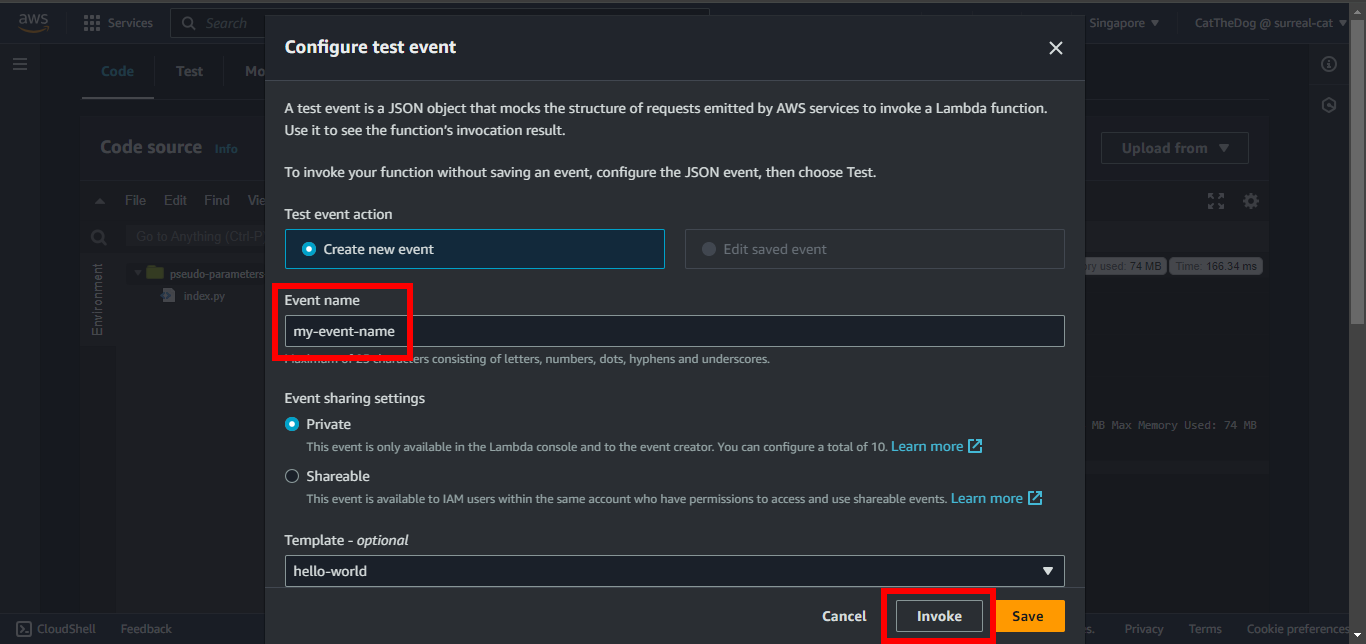Screen dimensions: 1366x644
Task: Click the search magnifier in environment panel
Action: click(98, 237)
